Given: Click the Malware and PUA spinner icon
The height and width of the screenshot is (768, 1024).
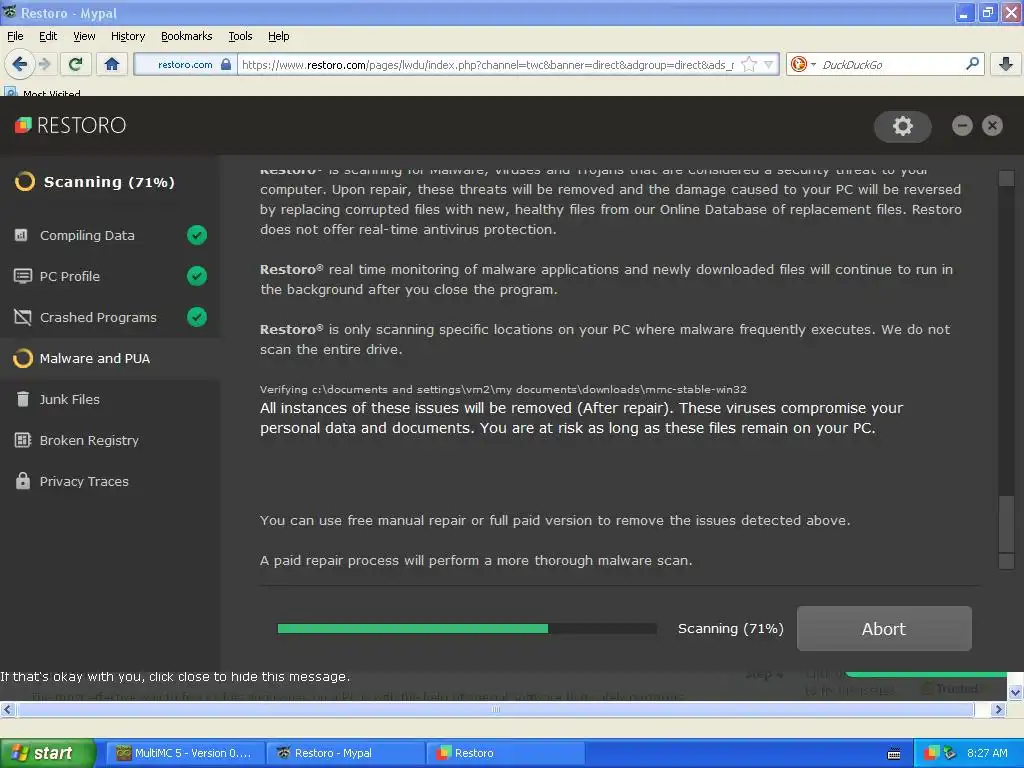Looking at the screenshot, I should tap(23, 358).
